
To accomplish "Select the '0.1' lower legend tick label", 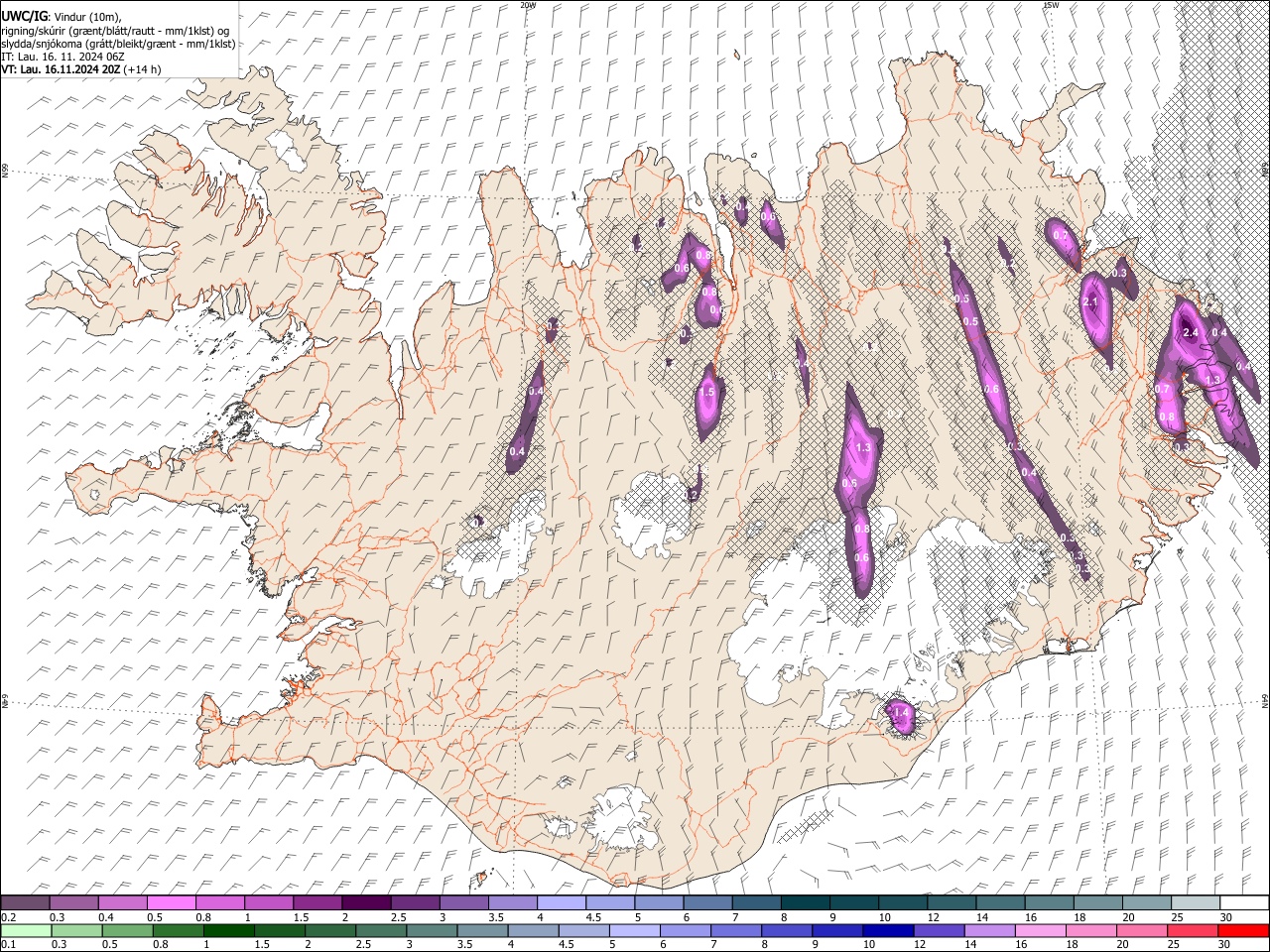I will 8,944.
